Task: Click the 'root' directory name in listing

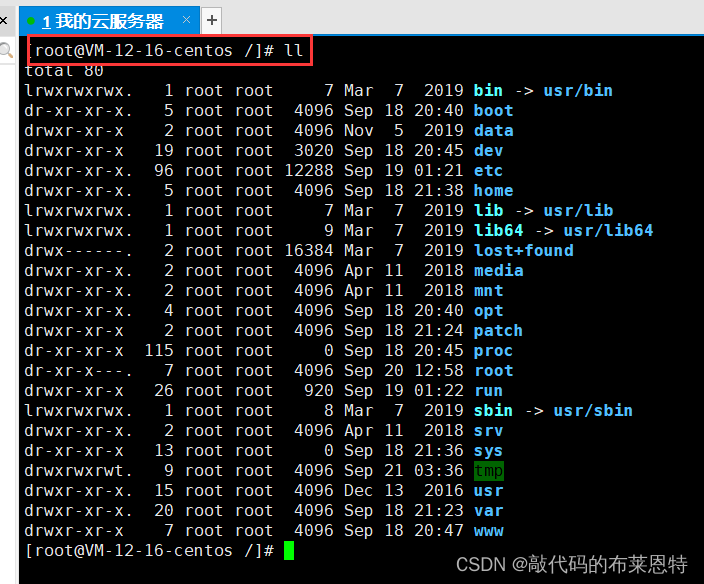Action: [493, 371]
